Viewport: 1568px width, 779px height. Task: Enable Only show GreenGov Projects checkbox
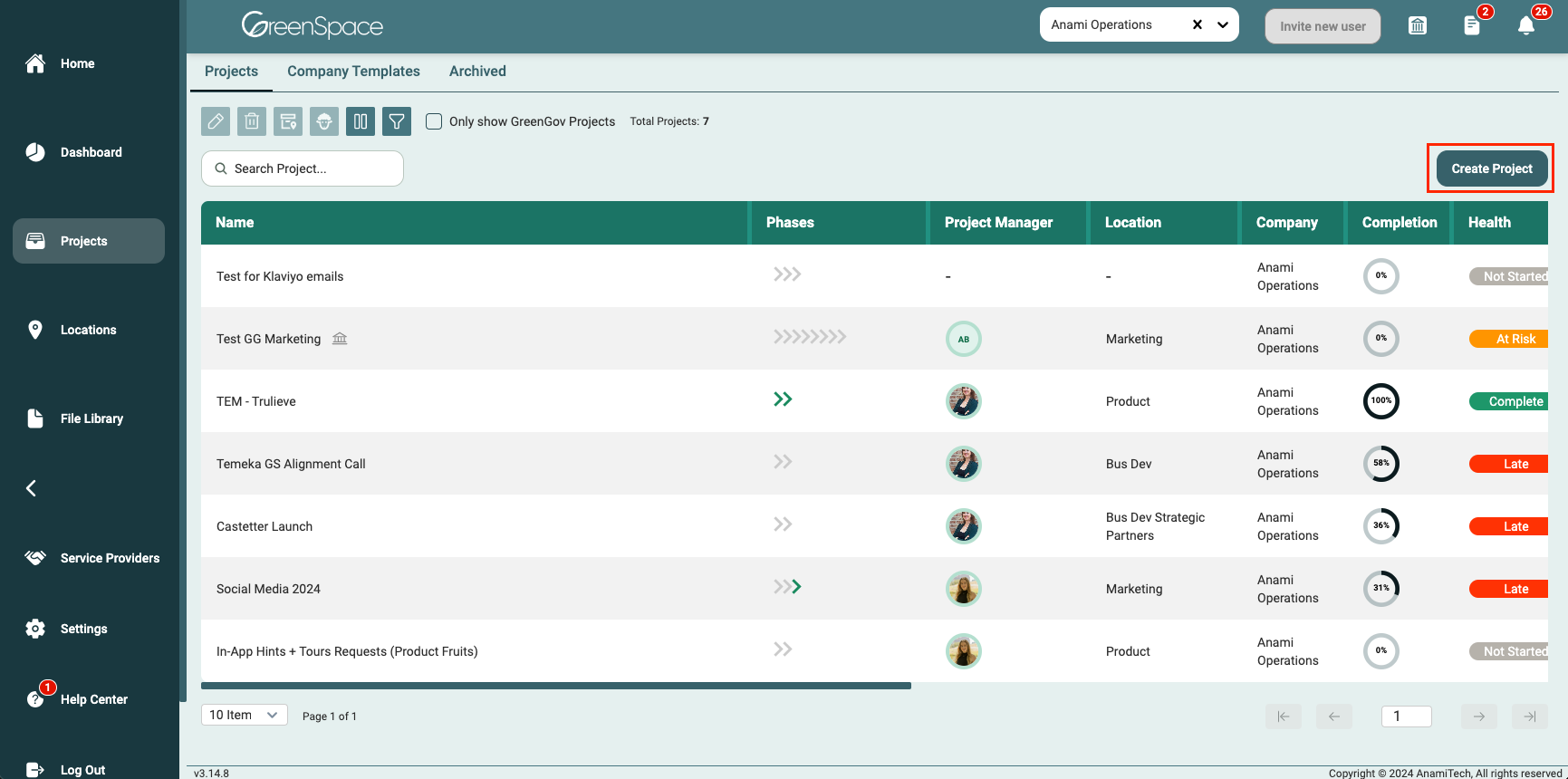click(435, 121)
